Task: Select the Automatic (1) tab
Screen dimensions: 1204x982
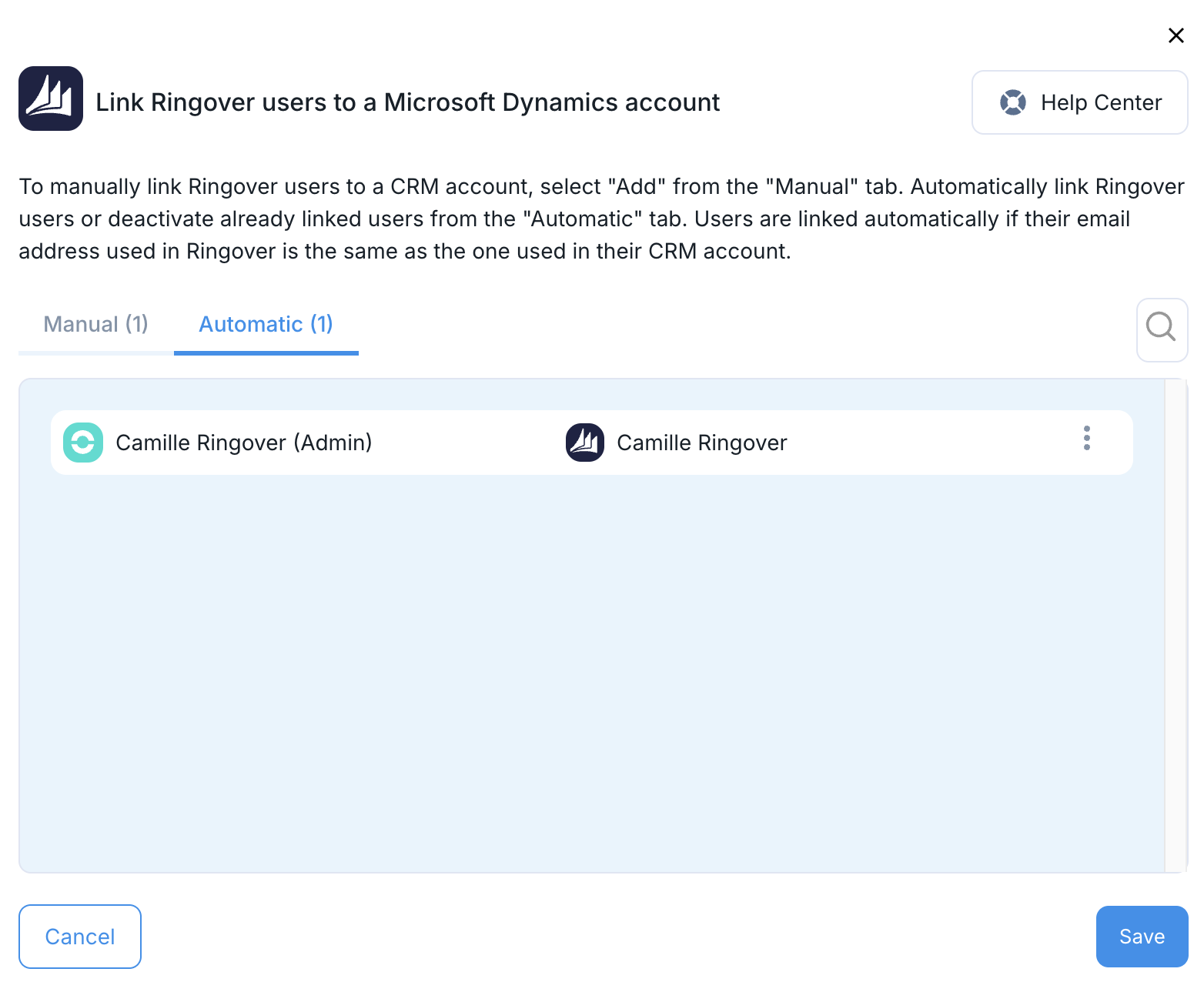Action: click(x=266, y=324)
